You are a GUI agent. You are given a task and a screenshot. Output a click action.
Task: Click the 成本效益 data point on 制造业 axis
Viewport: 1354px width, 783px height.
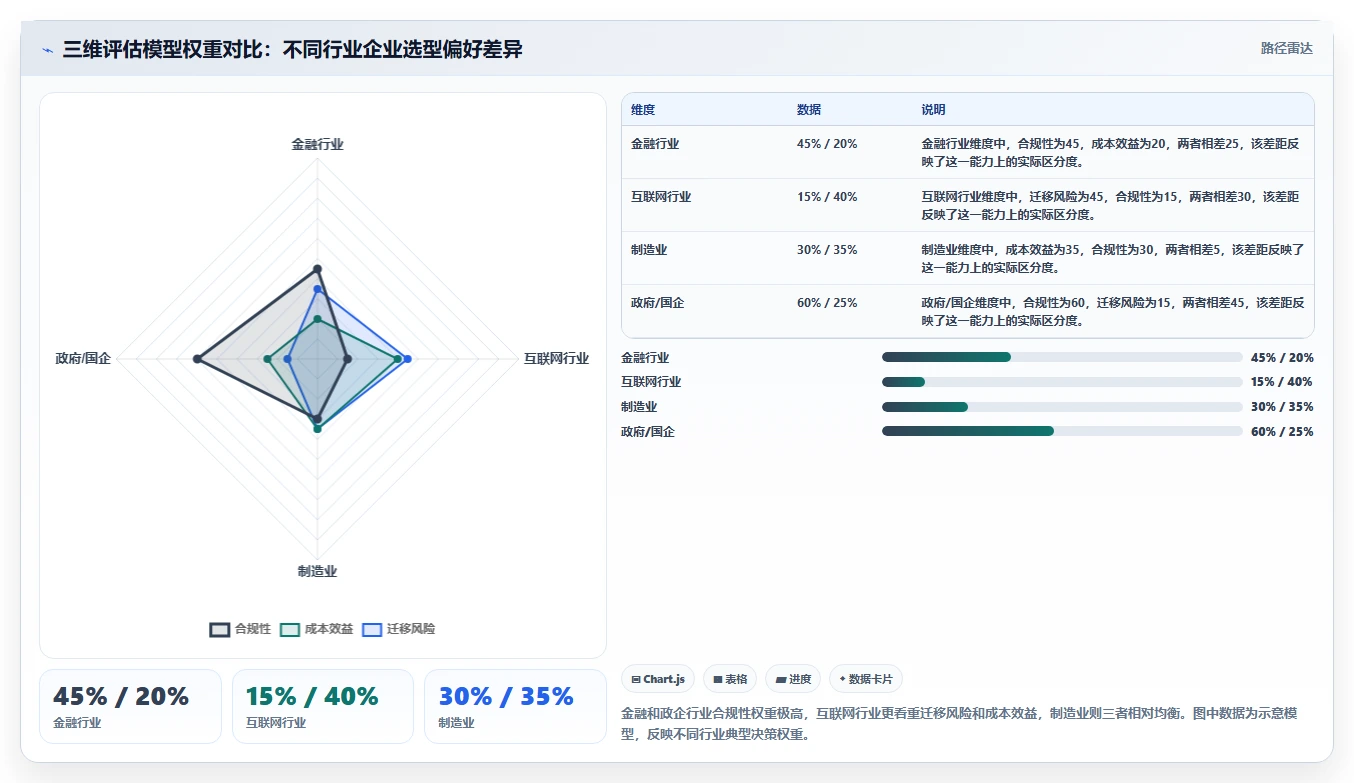(x=317, y=428)
